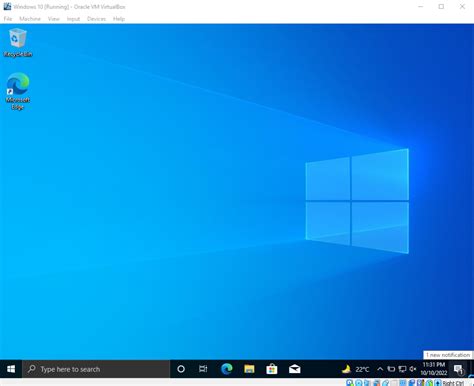Expand hidden system tray icons

[380, 369]
